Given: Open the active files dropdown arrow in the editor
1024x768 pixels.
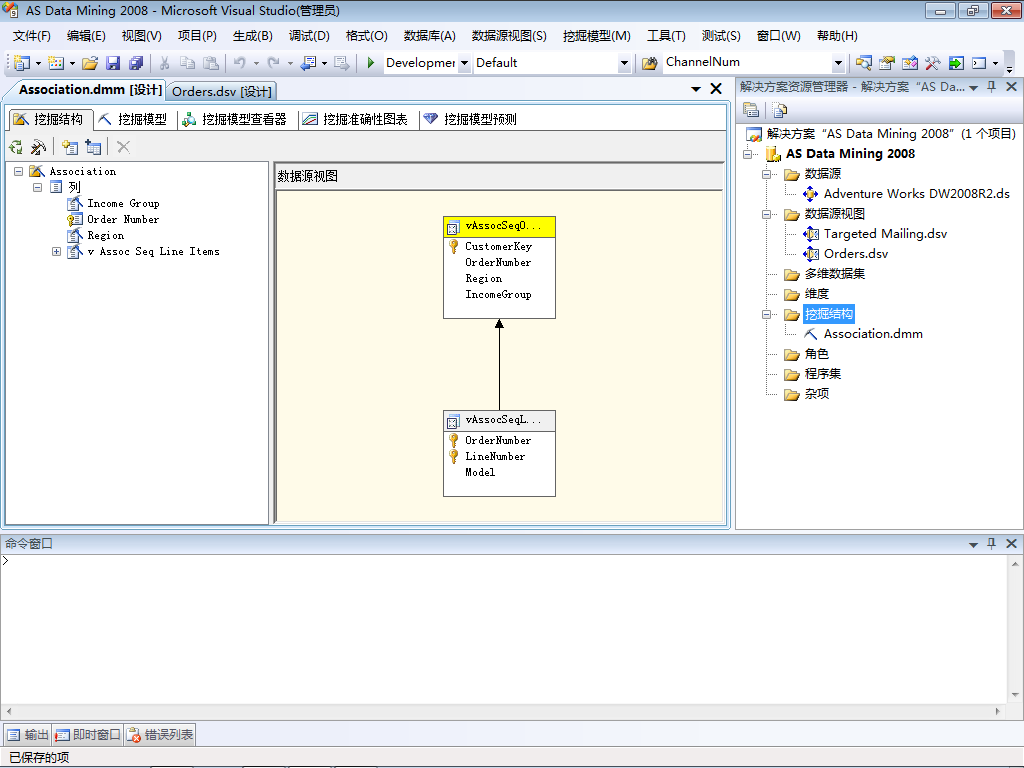Looking at the screenshot, I should pyautogui.click(x=696, y=89).
